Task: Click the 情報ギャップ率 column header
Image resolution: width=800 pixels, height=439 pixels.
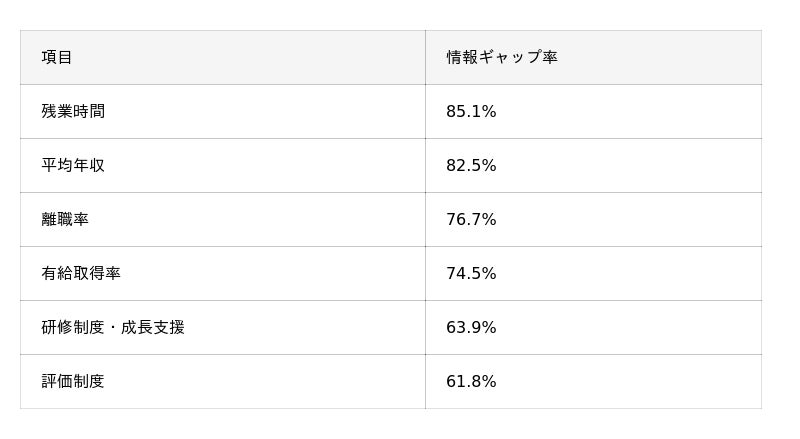Action: coord(502,57)
